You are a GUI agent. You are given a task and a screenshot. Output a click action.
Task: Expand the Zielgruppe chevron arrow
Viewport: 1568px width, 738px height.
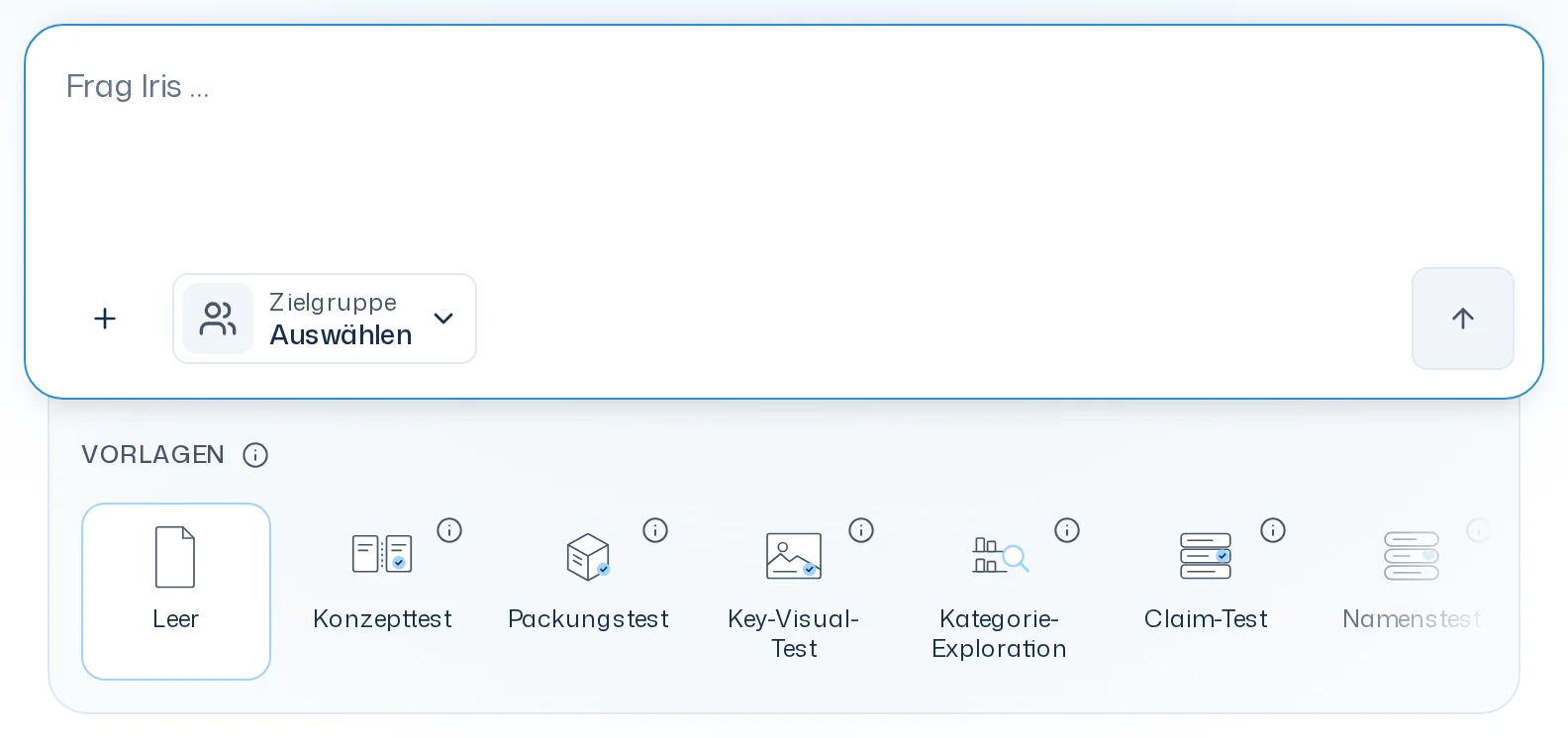(443, 319)
